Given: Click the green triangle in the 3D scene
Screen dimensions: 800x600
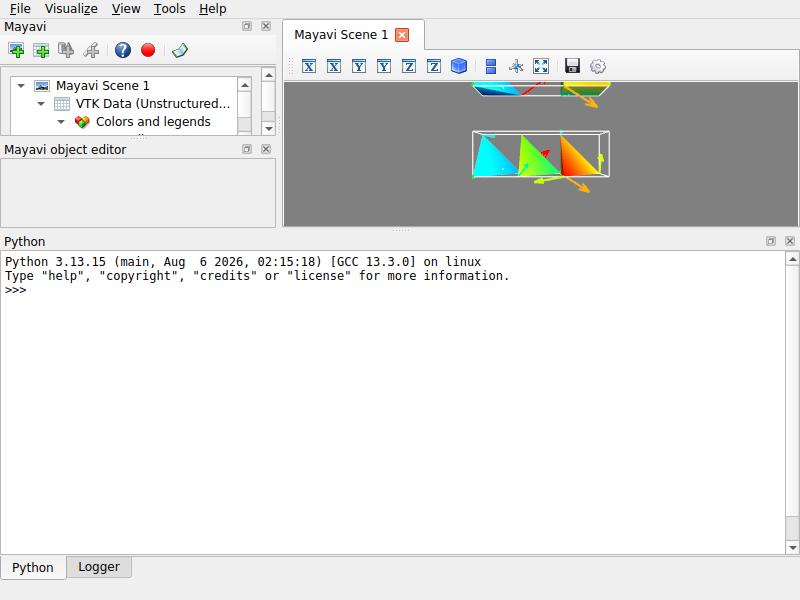Looking at the screenshot, I should pos(533,159).
